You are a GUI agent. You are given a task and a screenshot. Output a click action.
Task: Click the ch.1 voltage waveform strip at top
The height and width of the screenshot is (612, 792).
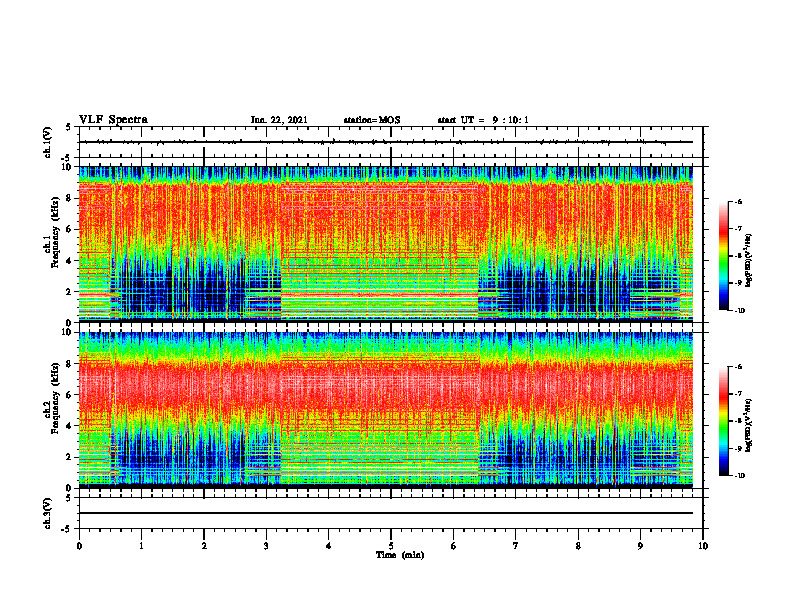pyautogui.click(x=391, y=142)
